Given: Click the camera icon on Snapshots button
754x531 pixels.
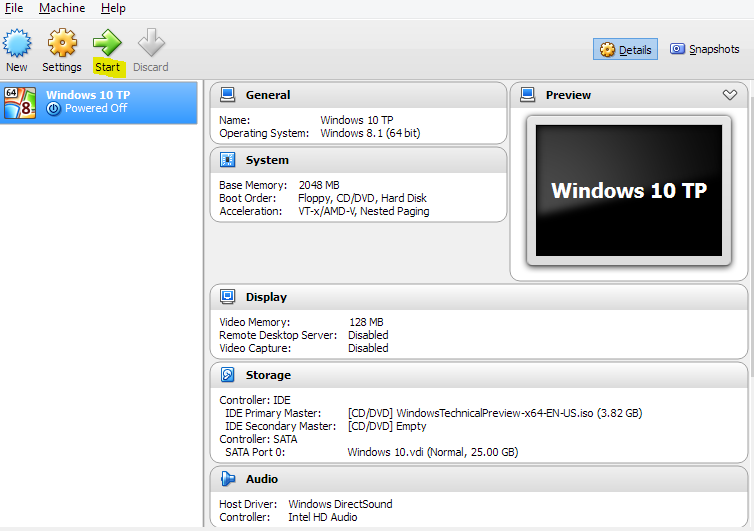Looking at the screenshot, I should pos(677,49).
